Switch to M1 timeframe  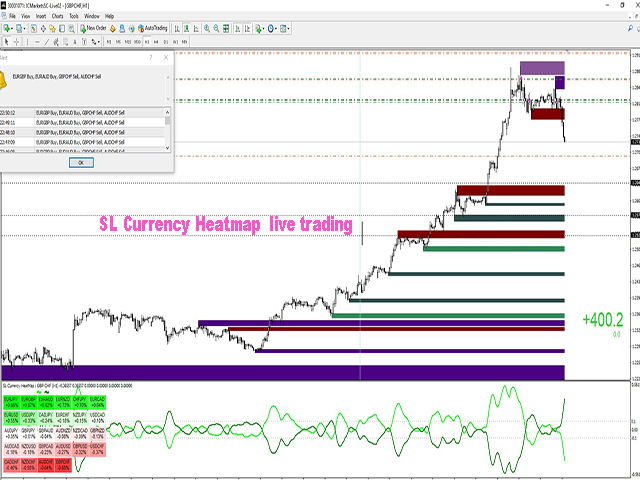(x=109, y=42)
